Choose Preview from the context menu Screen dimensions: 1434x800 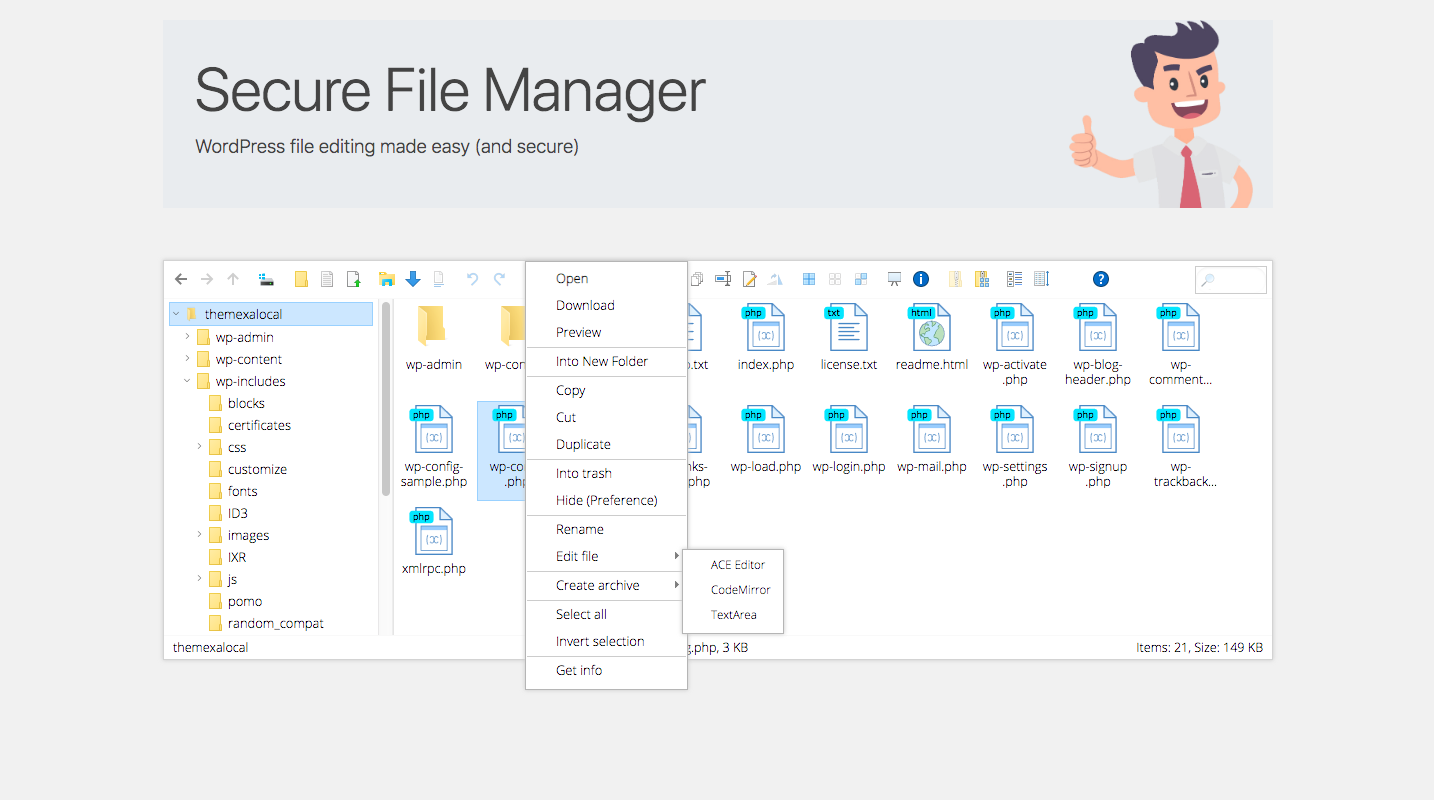[606, 332]
